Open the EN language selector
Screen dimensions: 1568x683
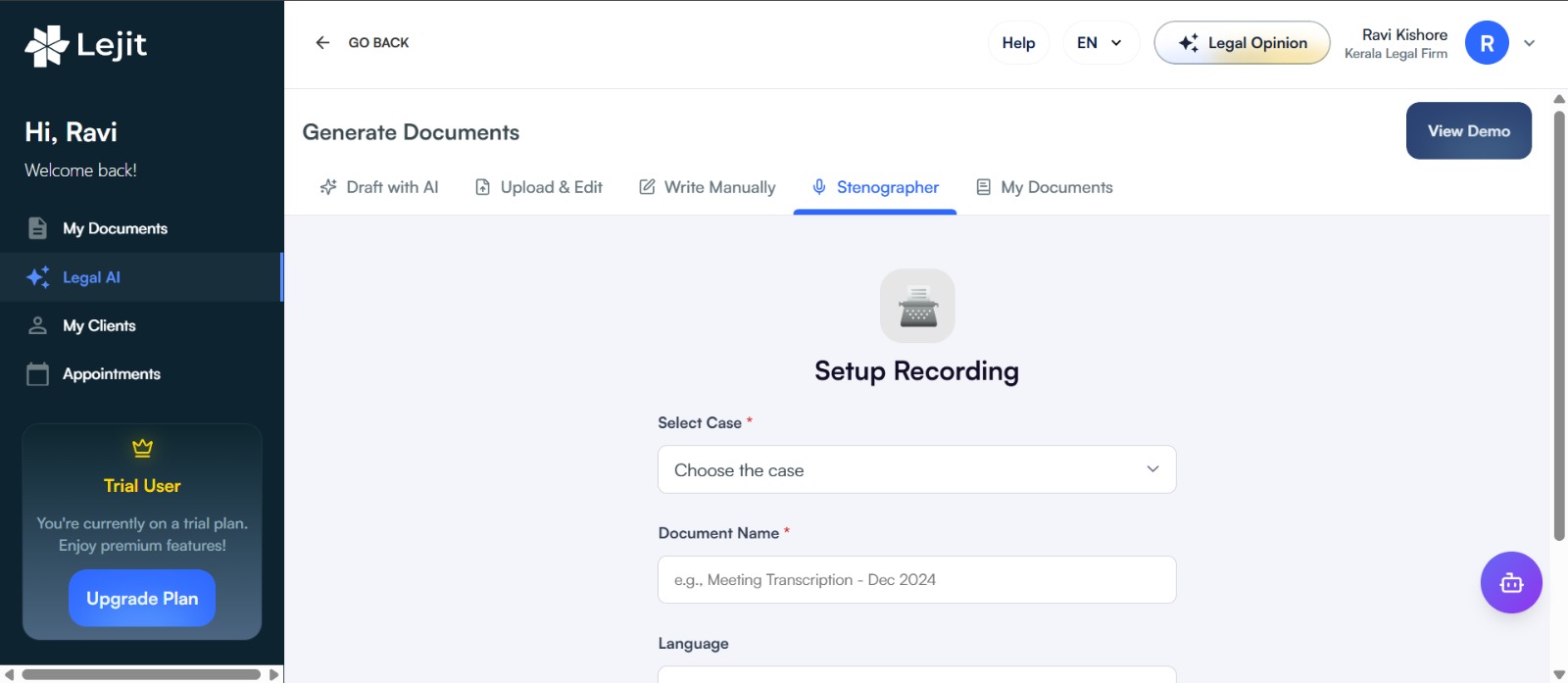click(1101, 43)
